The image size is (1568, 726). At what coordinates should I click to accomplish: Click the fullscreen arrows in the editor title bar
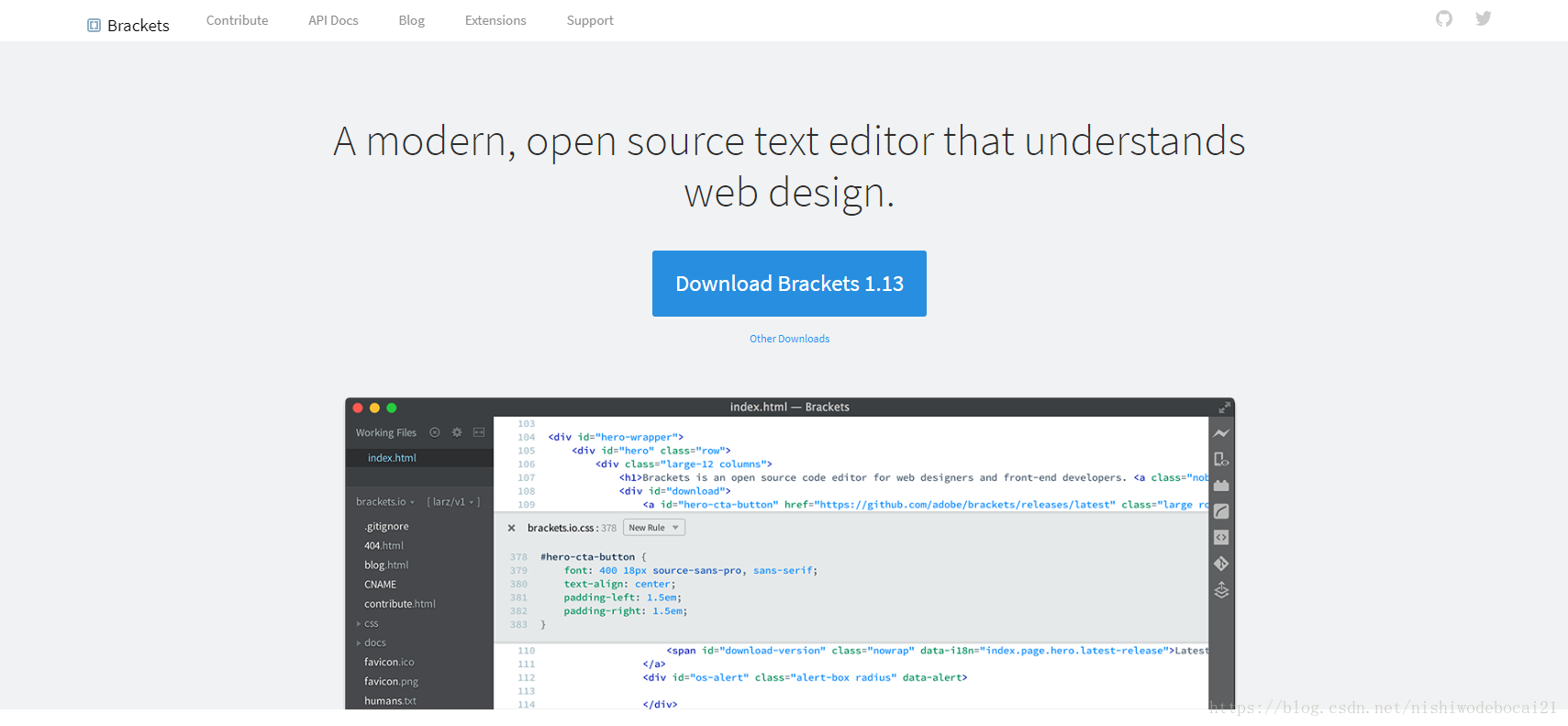[x=1224, y=408]
